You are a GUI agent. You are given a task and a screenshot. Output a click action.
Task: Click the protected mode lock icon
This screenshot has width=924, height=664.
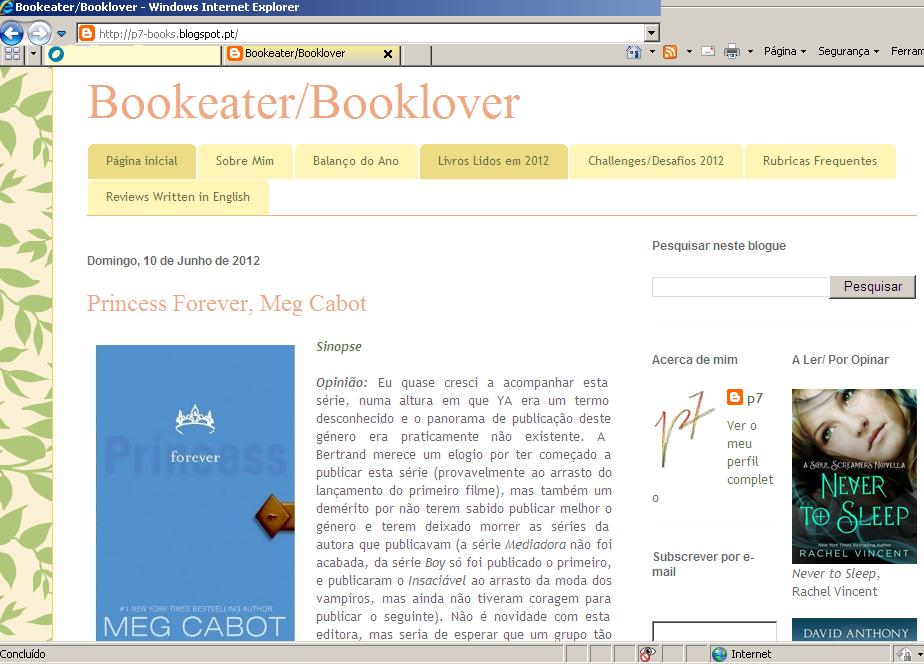point(903,654)
